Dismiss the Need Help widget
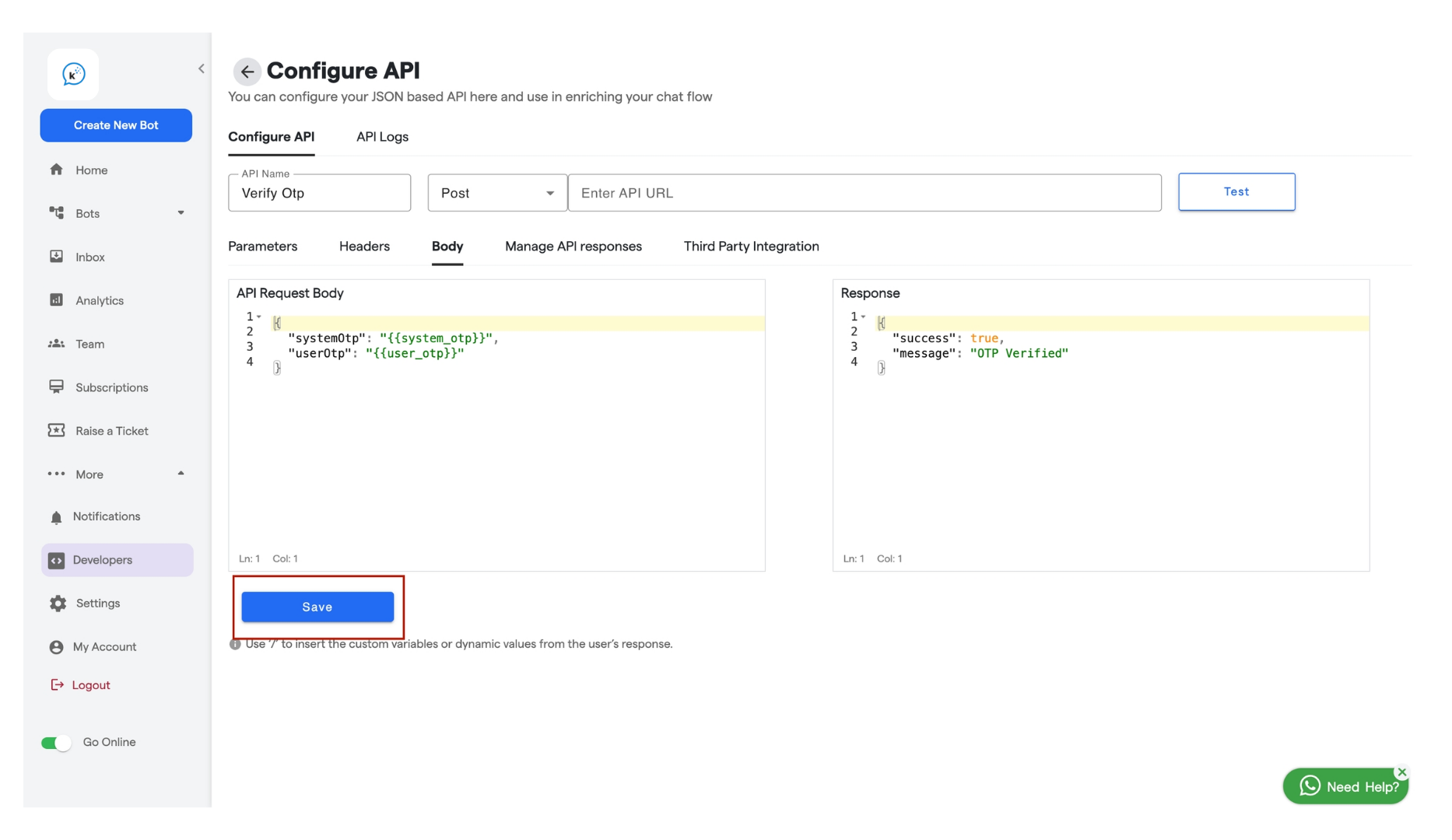Viewport: 1452px width, 840px height. tap(1401, 772)
